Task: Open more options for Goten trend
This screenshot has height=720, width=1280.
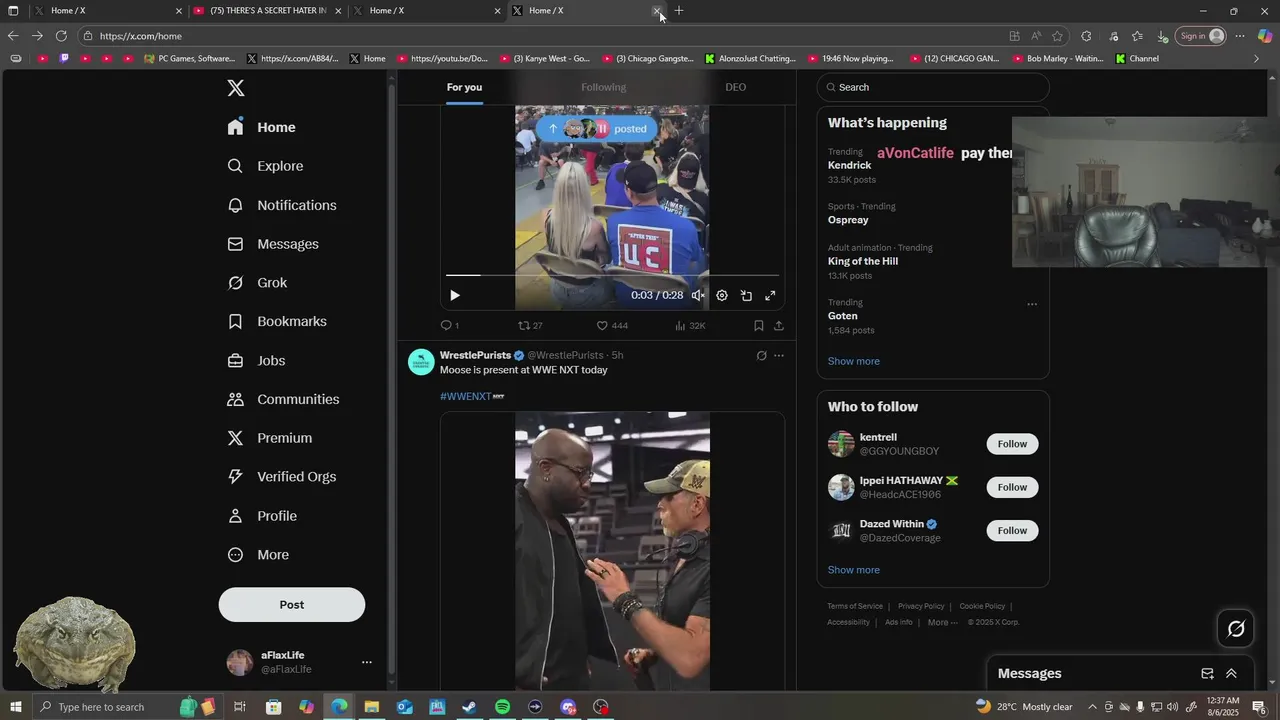Action: coord(1032,304)
